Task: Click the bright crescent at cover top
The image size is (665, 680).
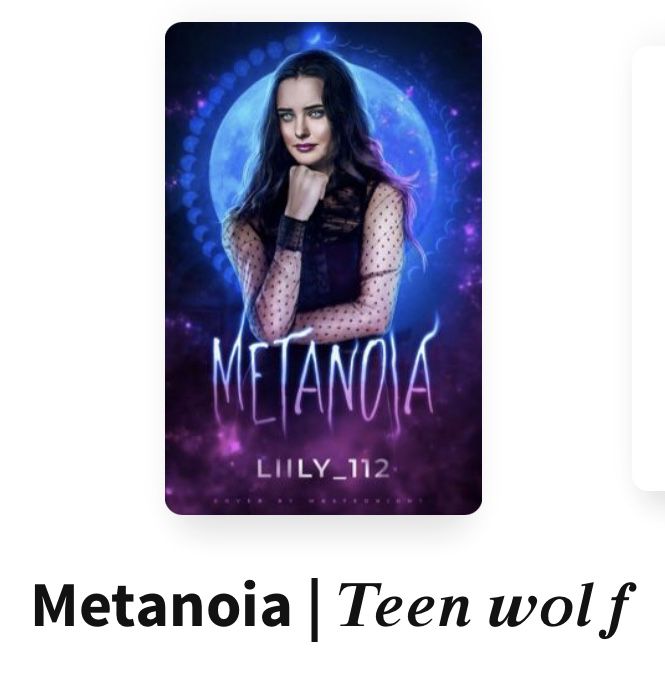Action: [x=318, y=37]
